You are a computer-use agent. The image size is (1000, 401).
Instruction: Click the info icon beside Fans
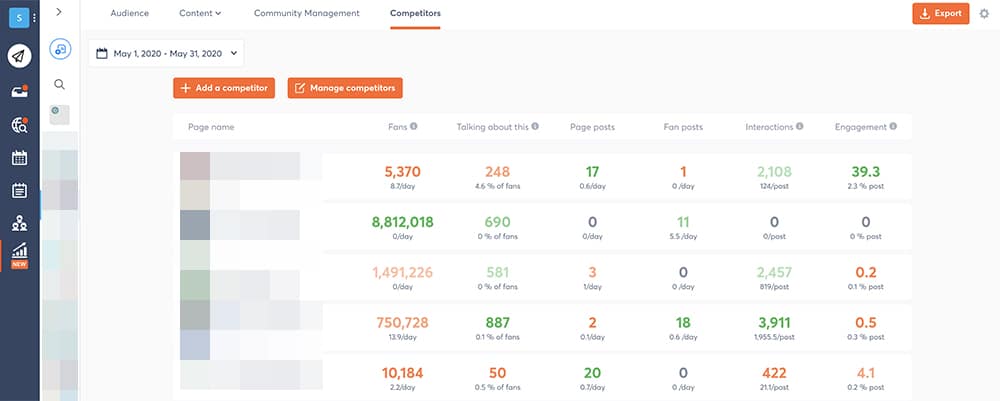(414, 127)
